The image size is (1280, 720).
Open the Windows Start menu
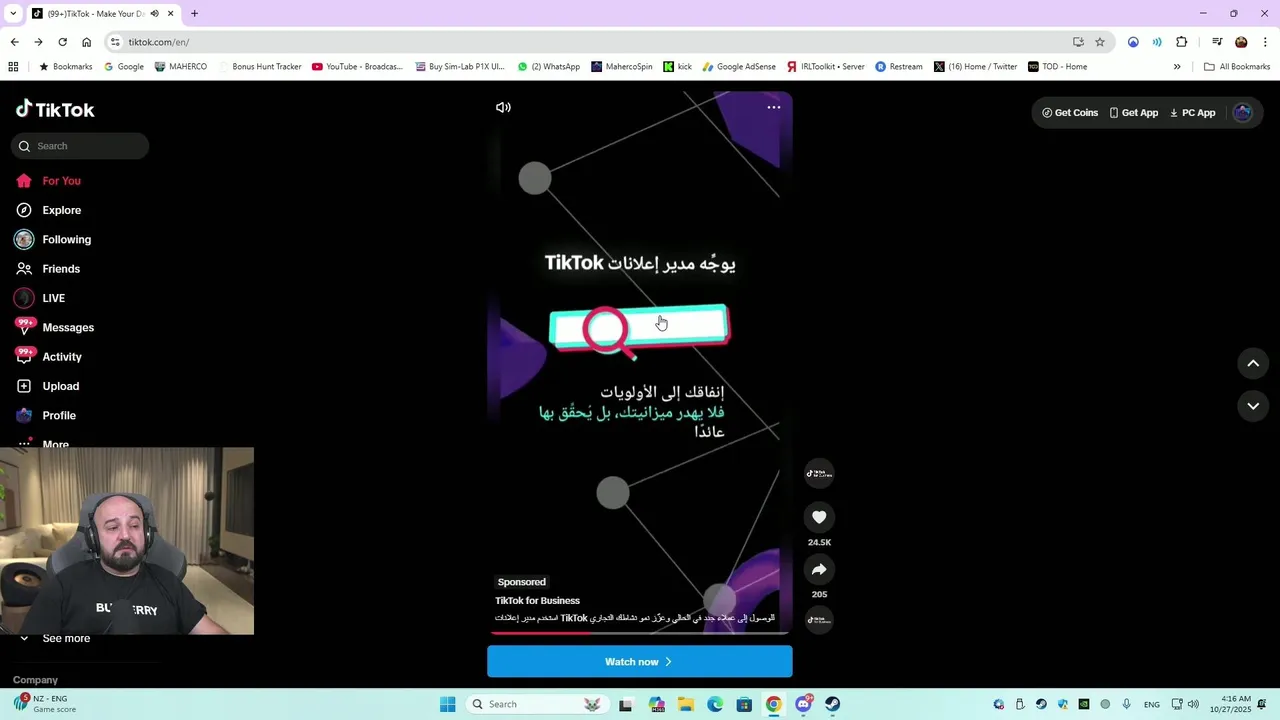[x=447, y=704]
